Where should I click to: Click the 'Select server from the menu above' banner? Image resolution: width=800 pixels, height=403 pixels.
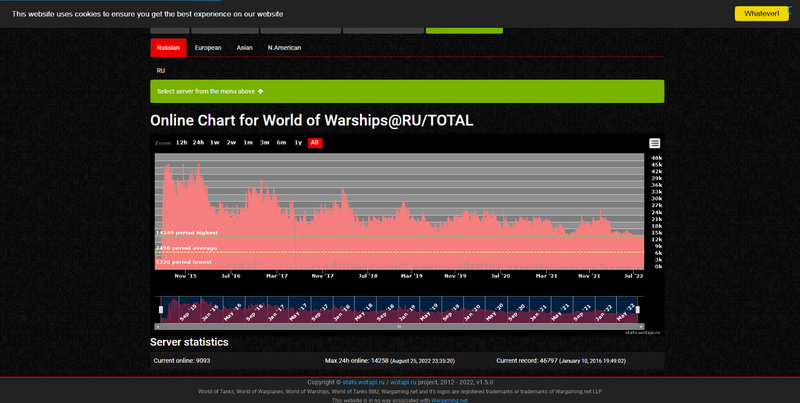click(407, 91)
